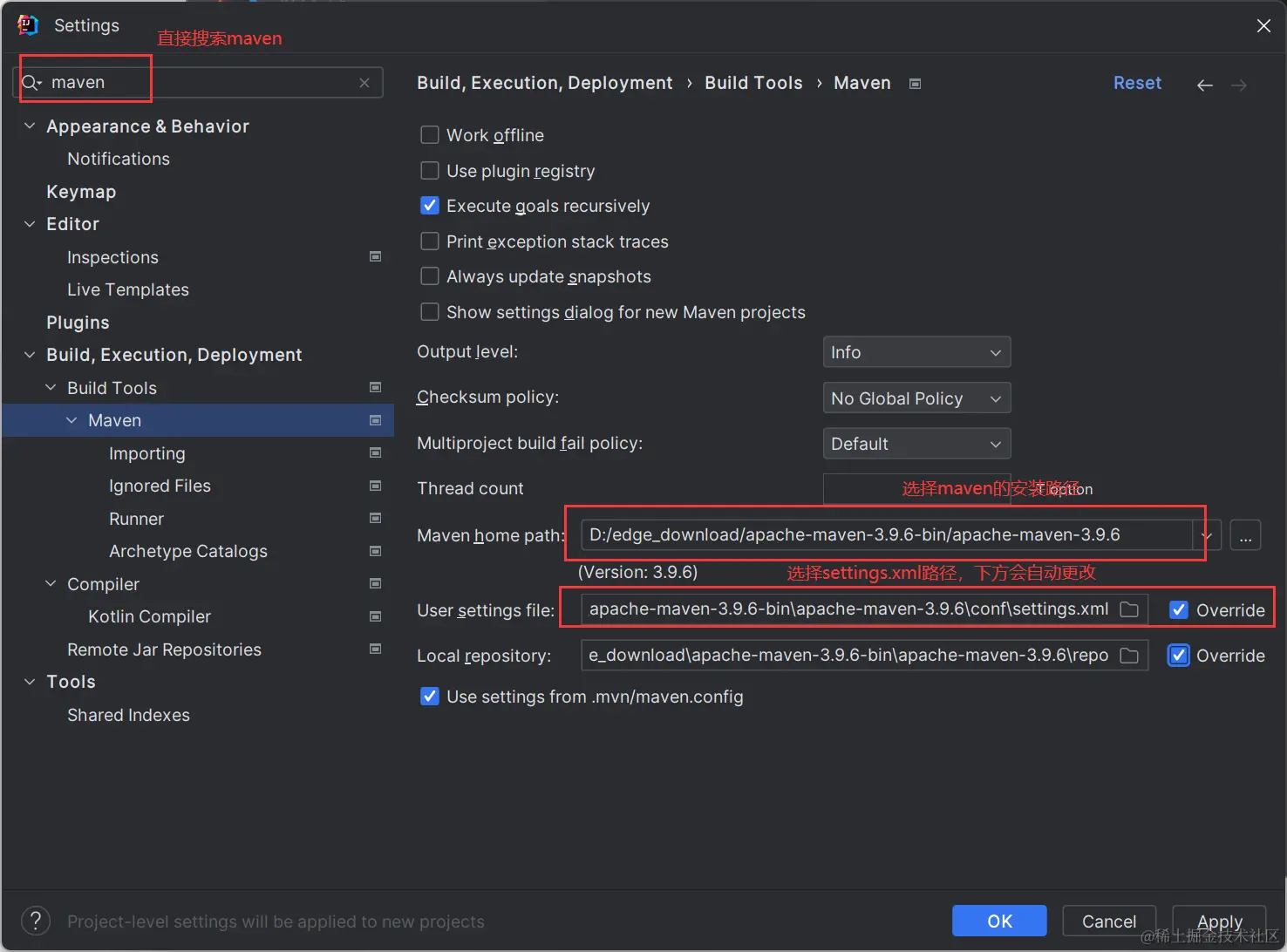Click Apply button
This screenshot has width=1287, height=952.
click(1219, 921)
